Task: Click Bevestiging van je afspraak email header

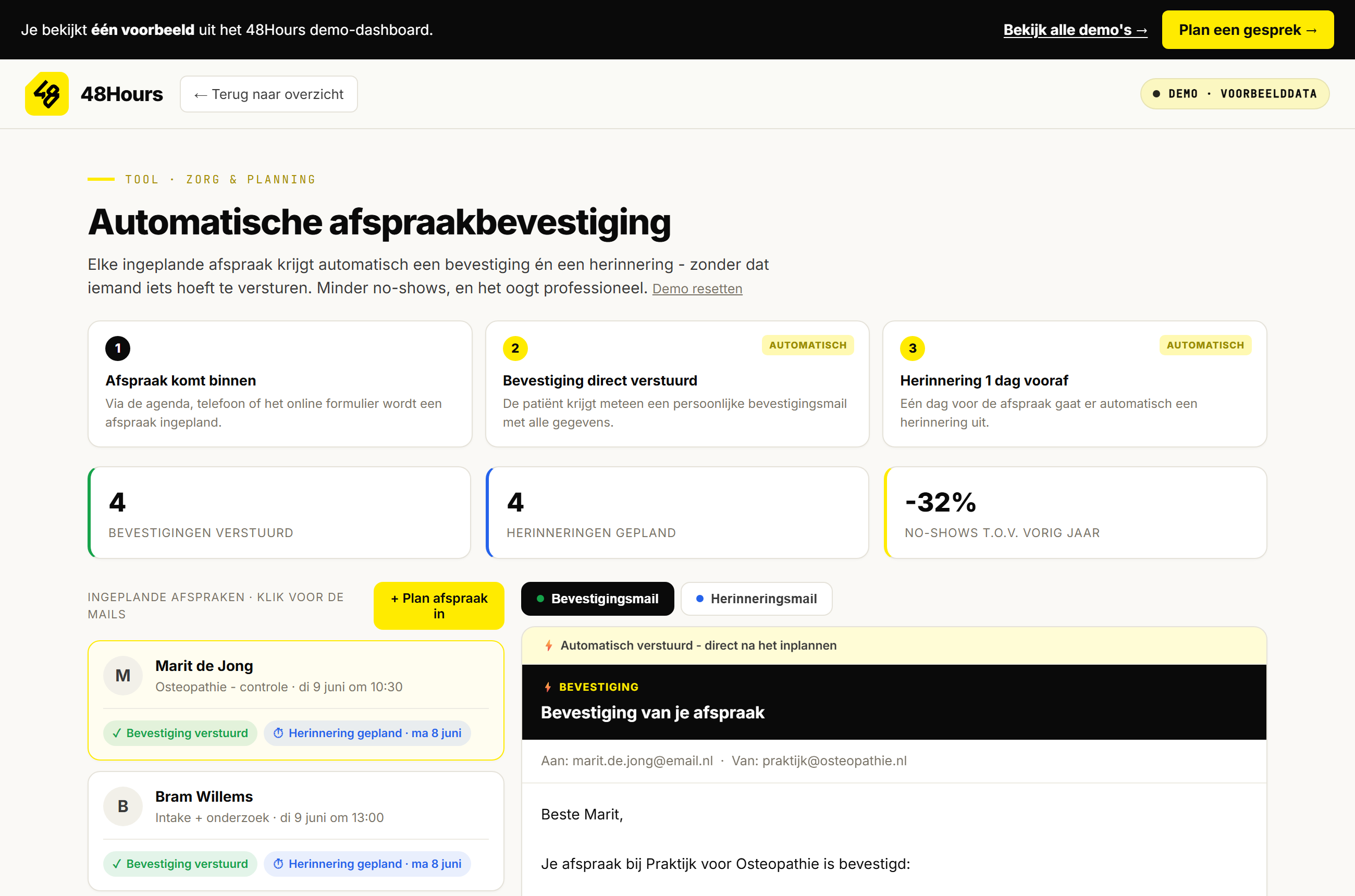Action: tap(652, 713)
